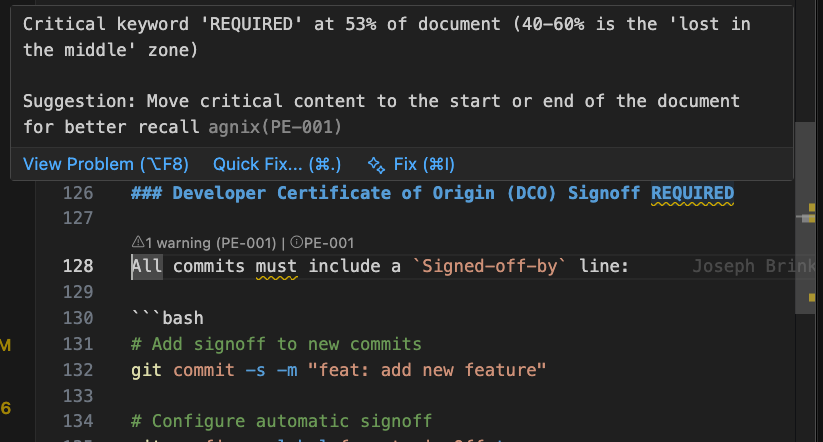Image resolution: width=823 pixels, height=442 pixels.
Task: Click the Joseph Brink blame annotation
Action: pyautogui.click(x=754, y=266)
